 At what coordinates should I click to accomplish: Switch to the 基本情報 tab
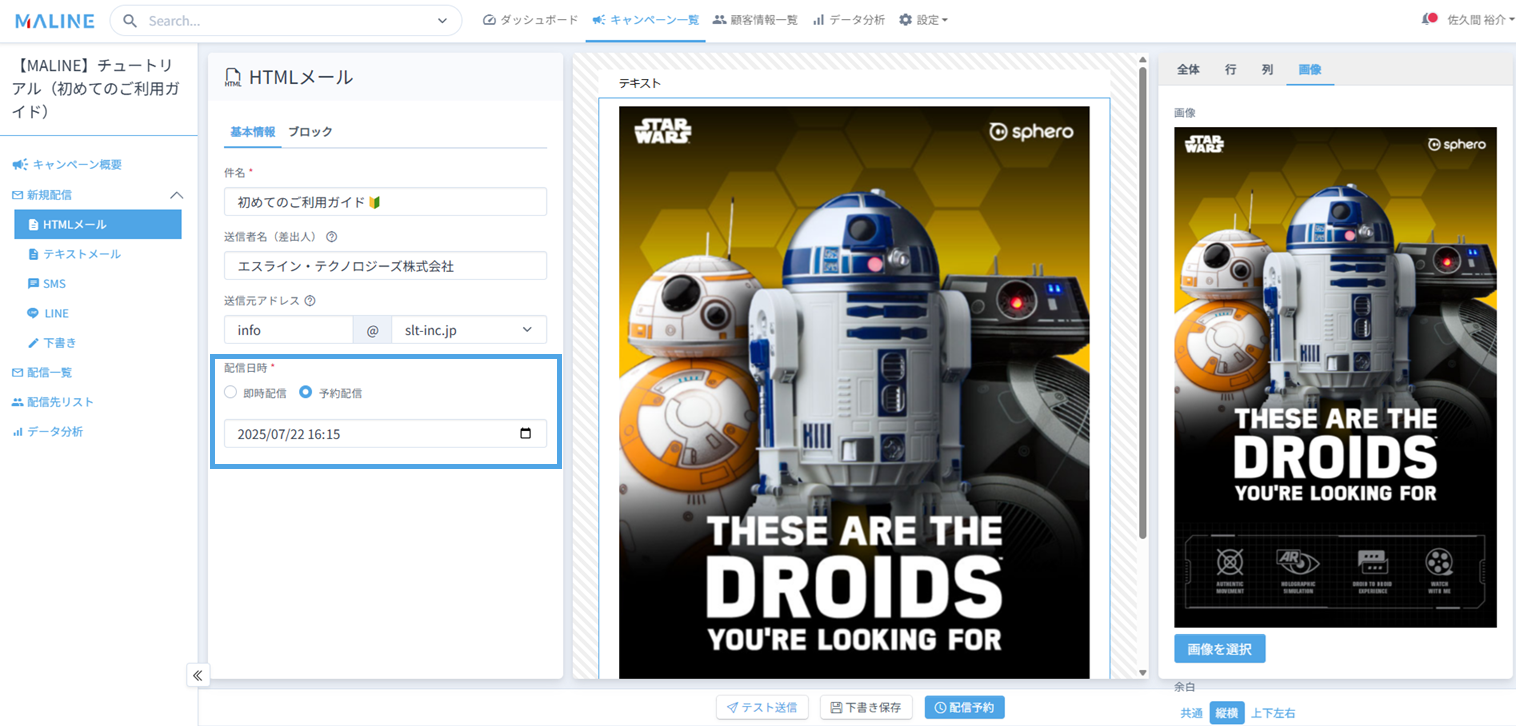pos(252,132)
